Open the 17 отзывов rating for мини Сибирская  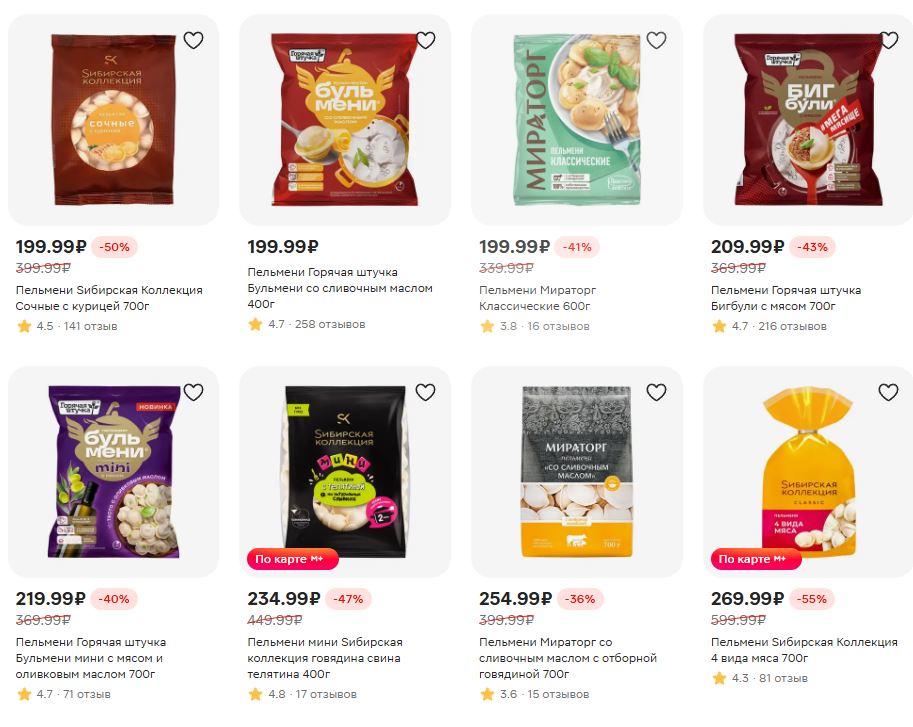[x=303, y=694]
